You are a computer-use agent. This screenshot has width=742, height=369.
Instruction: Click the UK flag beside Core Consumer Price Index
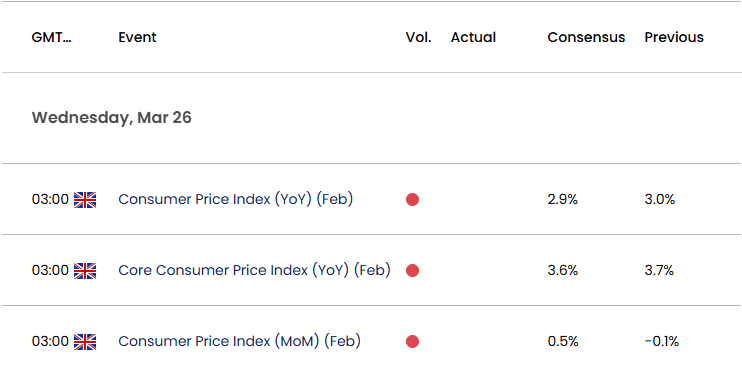[x=85, y=271]
